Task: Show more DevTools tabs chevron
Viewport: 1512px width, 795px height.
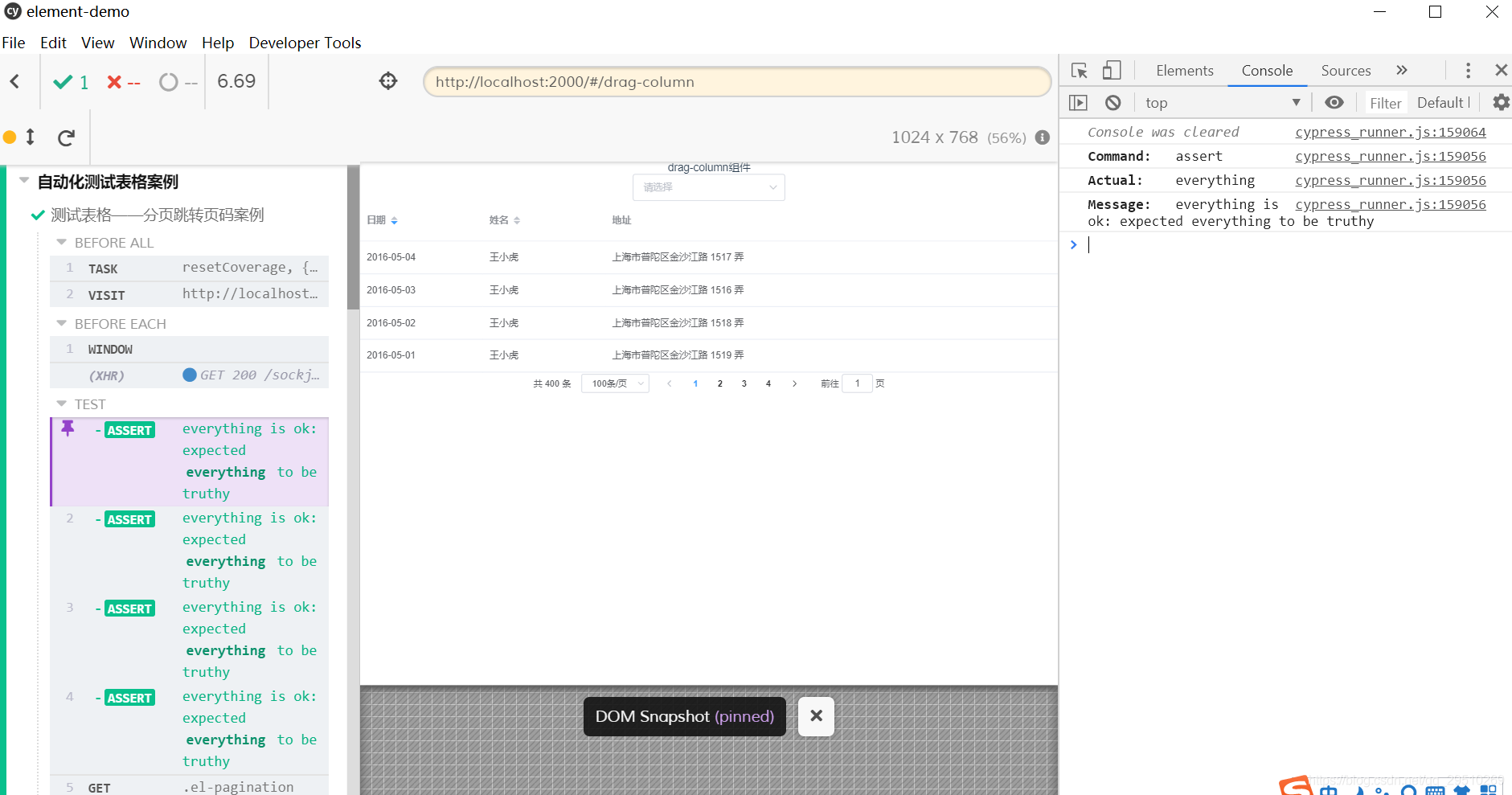Action: tap(1402, 71)
